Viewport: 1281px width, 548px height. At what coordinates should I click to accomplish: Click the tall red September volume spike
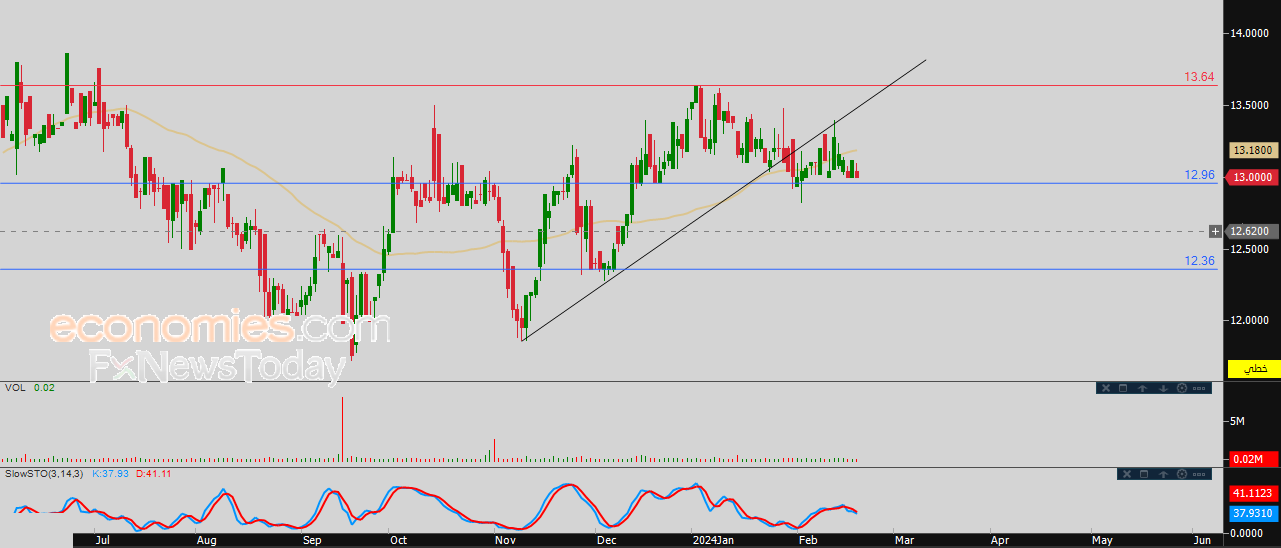[342, 428]
